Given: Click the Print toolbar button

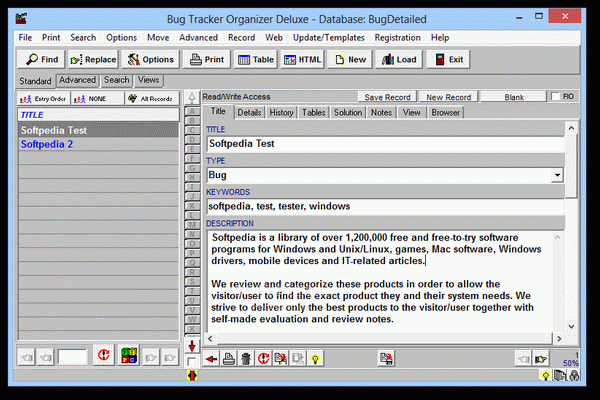Looking at the screenshot, I should tap(207, 59).
